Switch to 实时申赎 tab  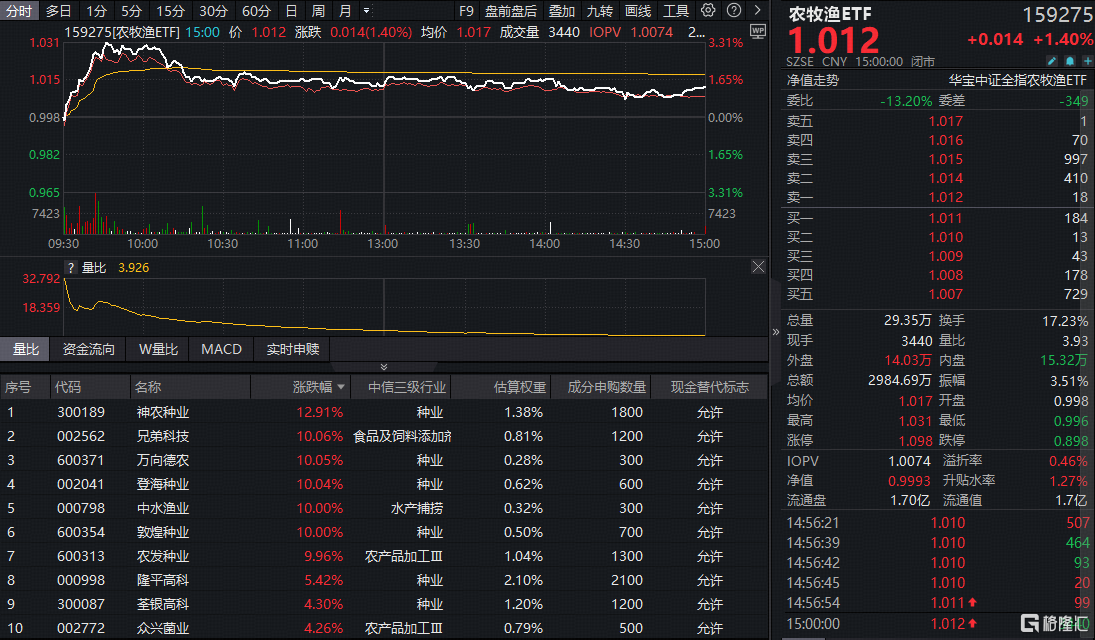pyautogui.click(x=293, y=349)
